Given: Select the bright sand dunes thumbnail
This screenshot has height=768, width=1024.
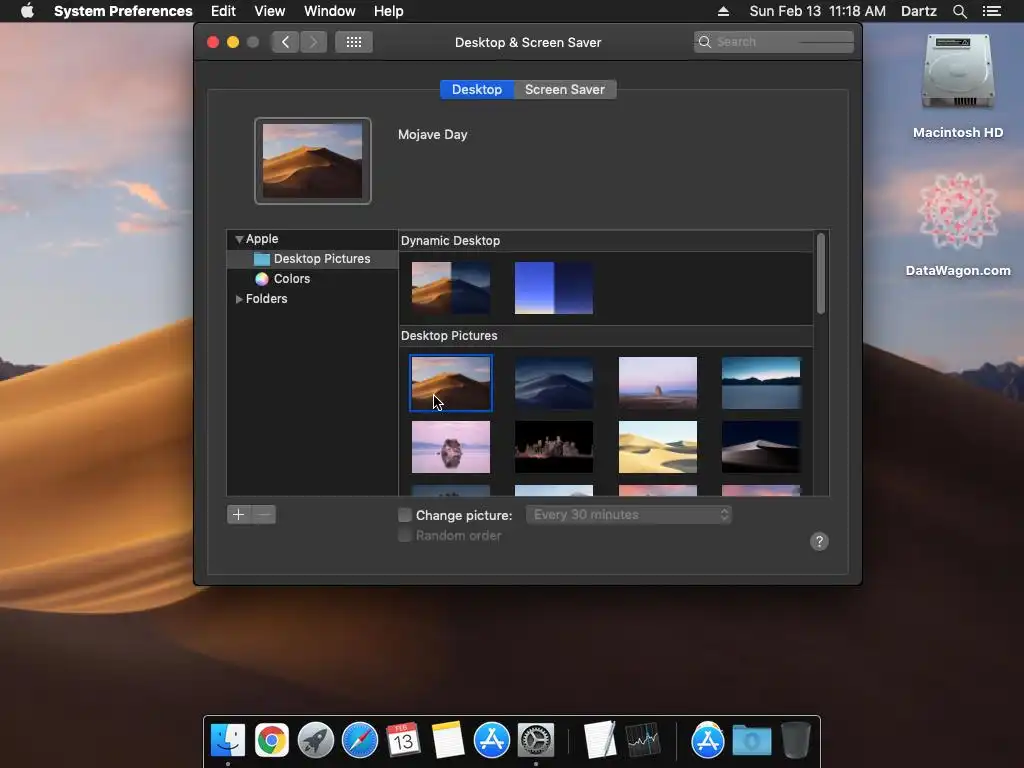Looking at the screenshot, I should tap(658, 447).
